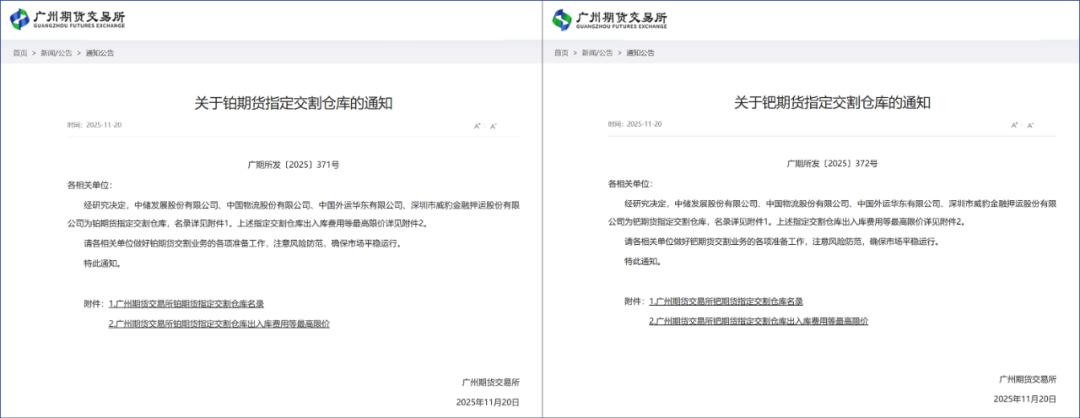The image size is (1080, 418).
Task: Open attachment 2 铂期货指定交割仓库出入库费用等最高限价
Action: 219,324
